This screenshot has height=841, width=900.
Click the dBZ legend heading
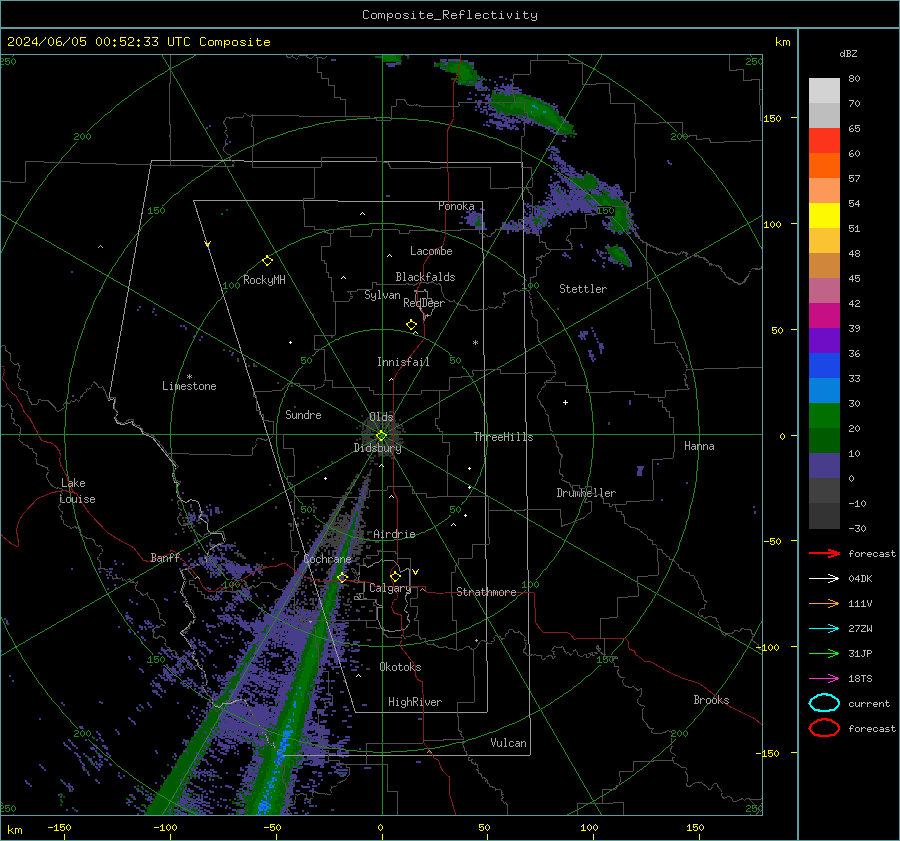pyautogui.click(x=848, y=53)
